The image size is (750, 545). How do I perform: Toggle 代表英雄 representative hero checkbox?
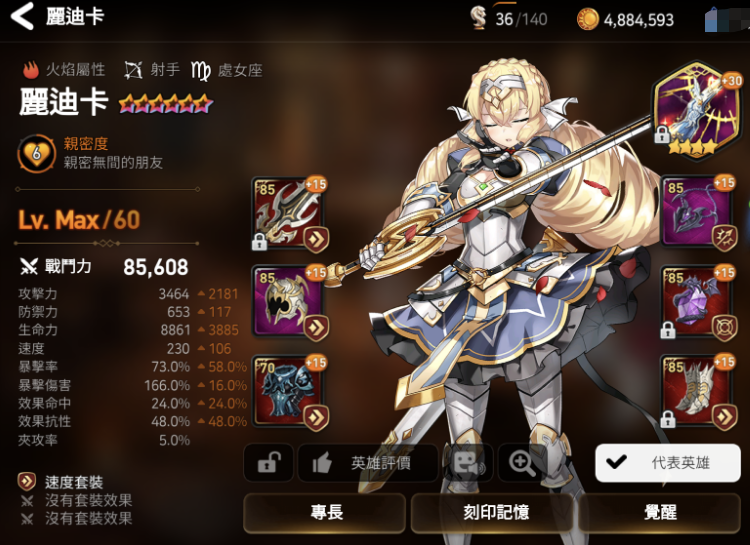[668, 463]
